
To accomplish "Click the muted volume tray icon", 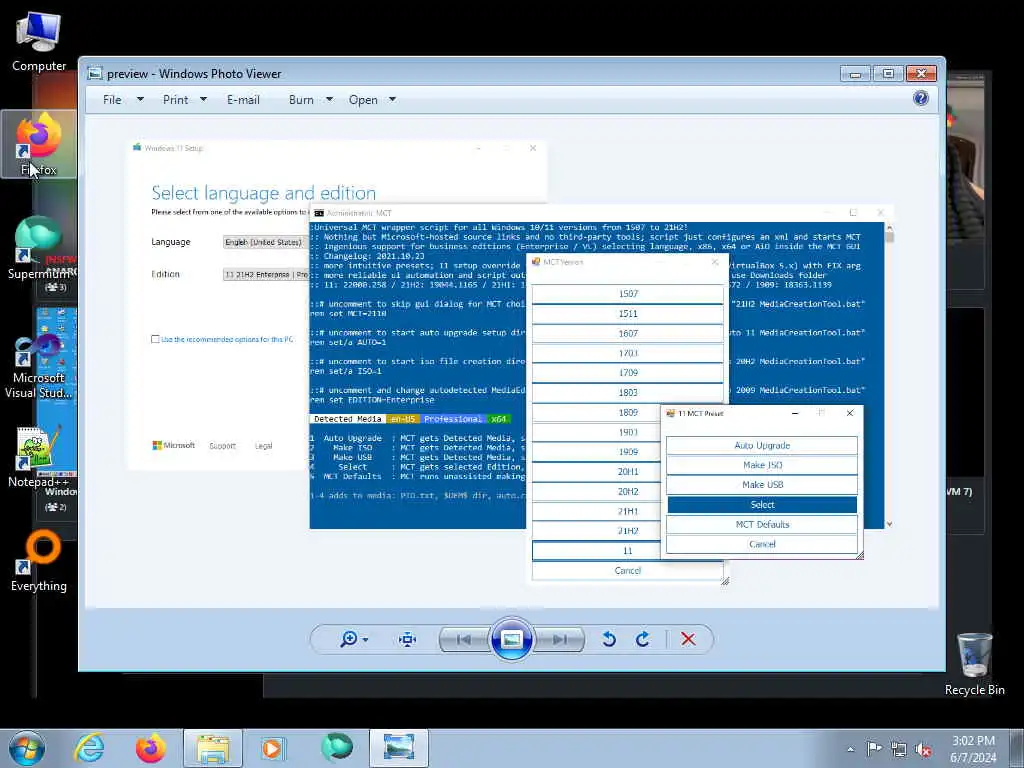I will [923, 749].
